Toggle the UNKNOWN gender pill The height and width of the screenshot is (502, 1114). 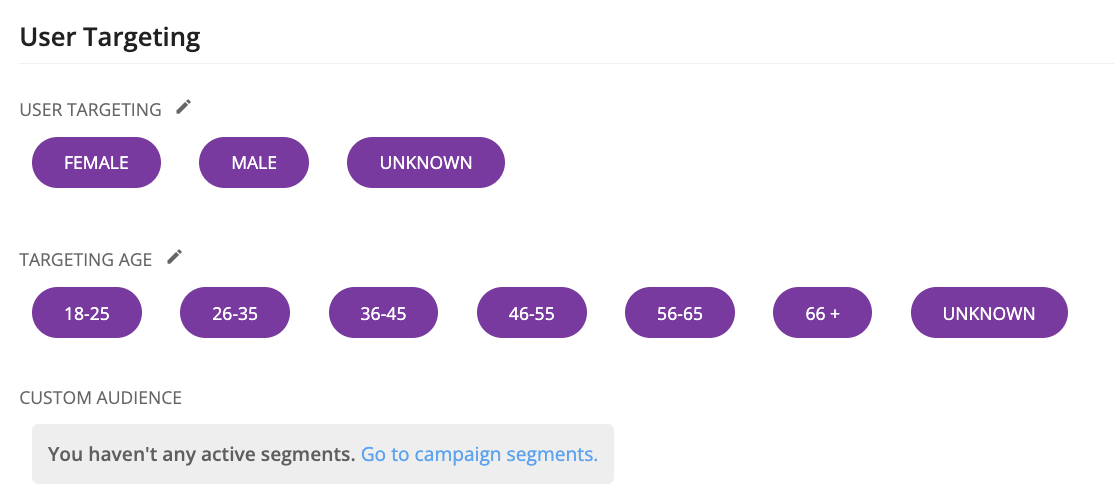click(x=426, y=163)
